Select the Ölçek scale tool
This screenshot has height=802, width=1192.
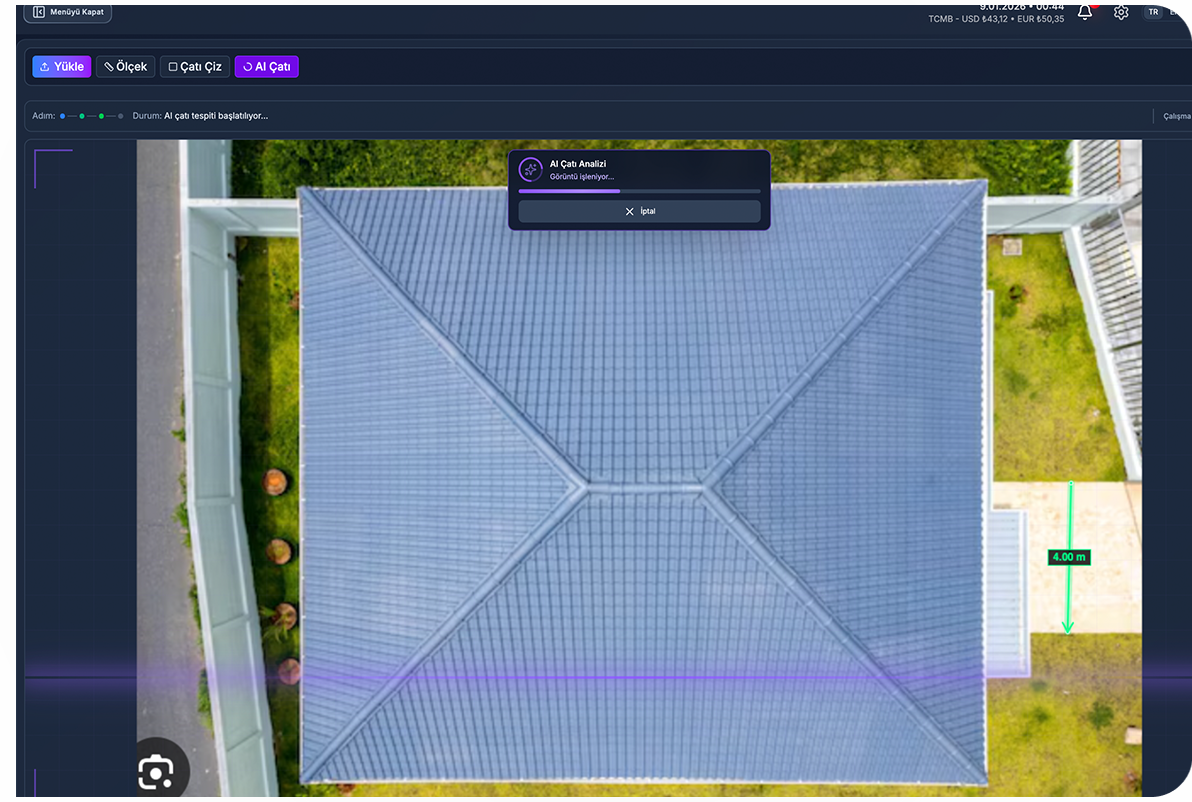click(x=126, y=67)
